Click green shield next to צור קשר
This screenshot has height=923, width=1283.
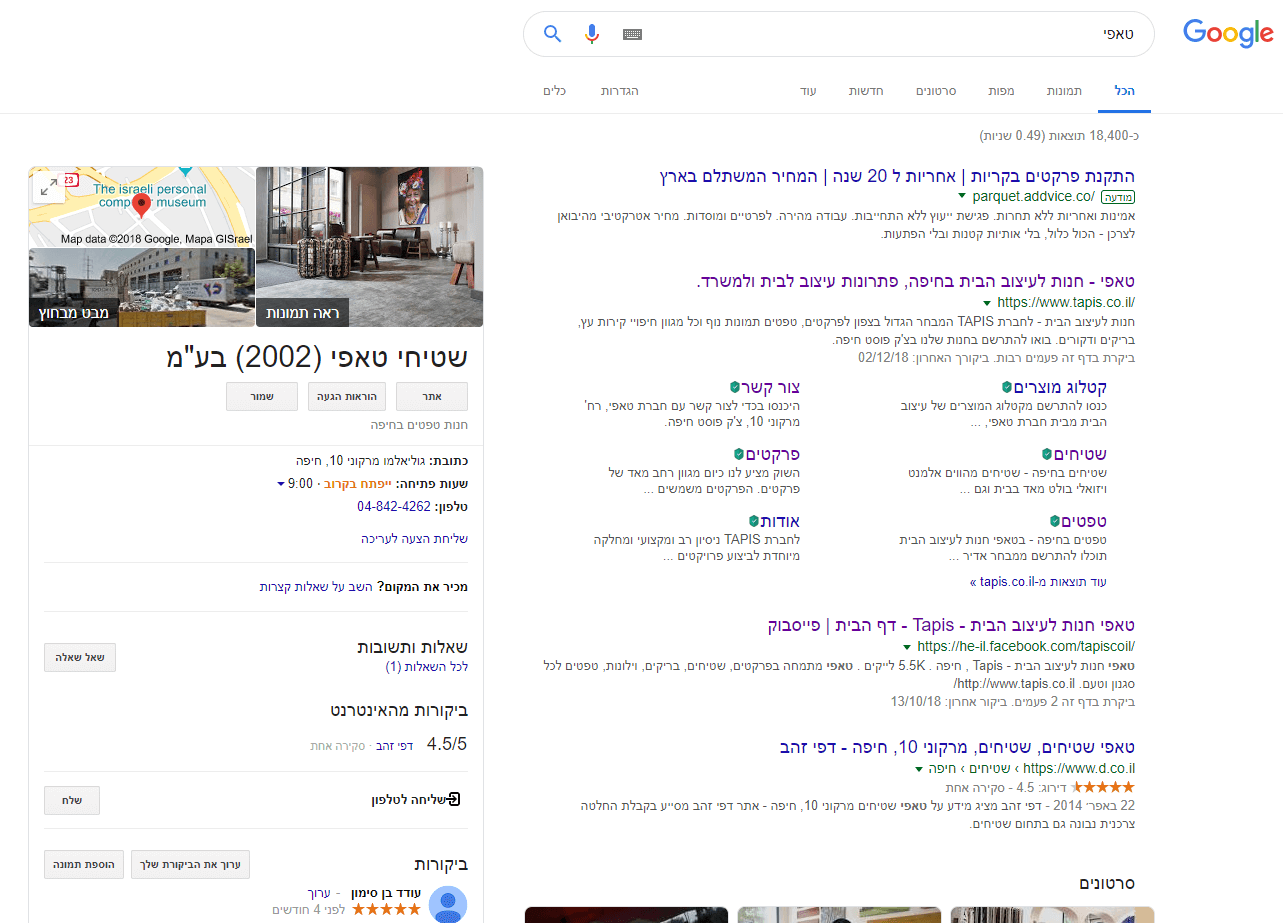coord(734,387)
